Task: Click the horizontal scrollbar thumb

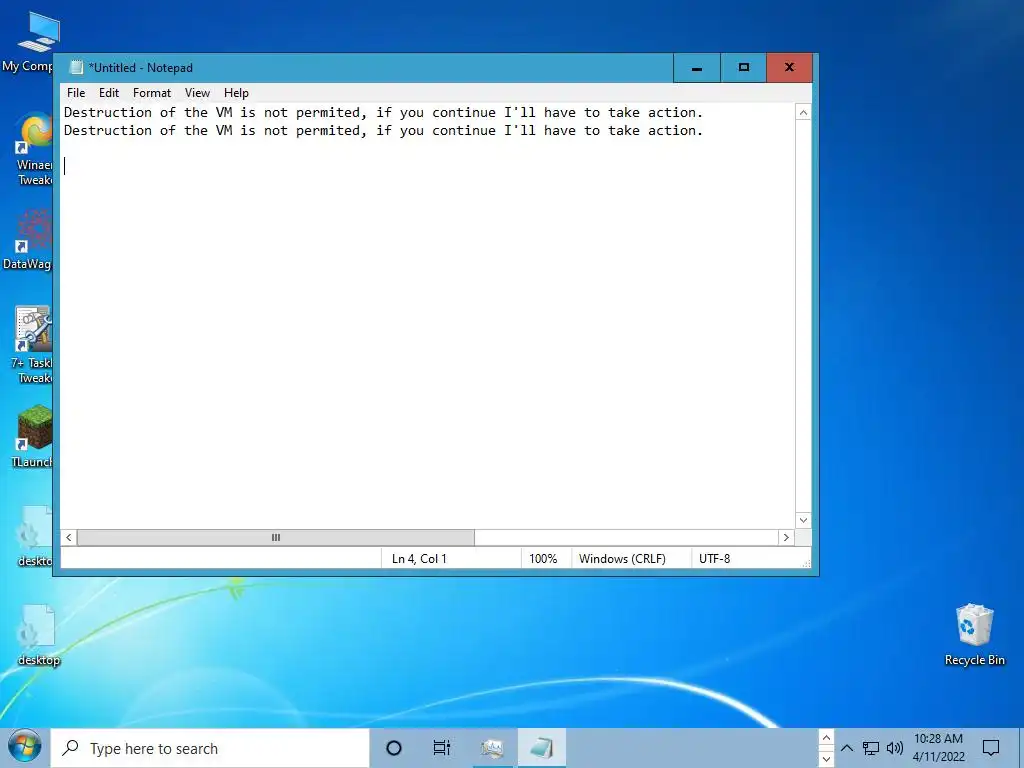Action: (x=276, y=537)
